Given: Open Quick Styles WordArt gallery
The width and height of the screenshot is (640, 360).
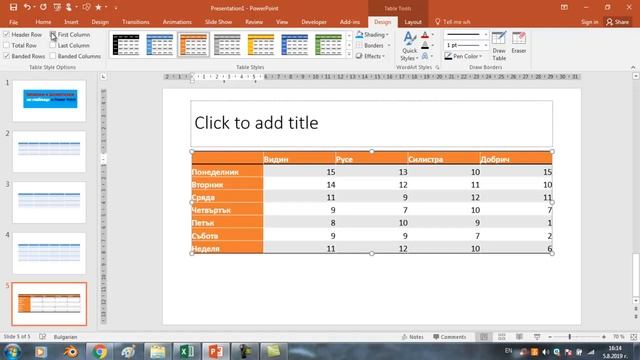Looking at the screenshot, I should pyautogui.click(x=409, y=46).
